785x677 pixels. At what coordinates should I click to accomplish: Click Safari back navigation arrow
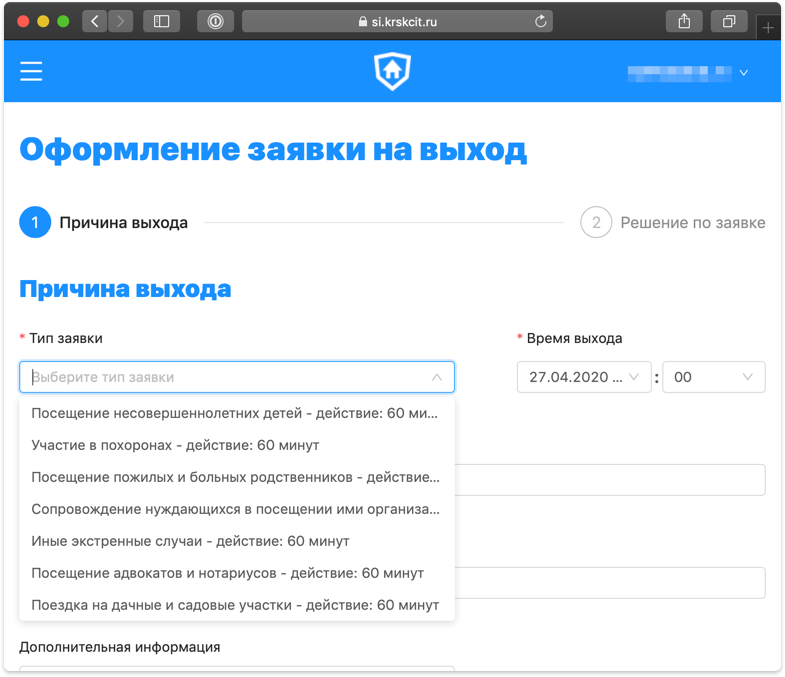pos(95,21)
